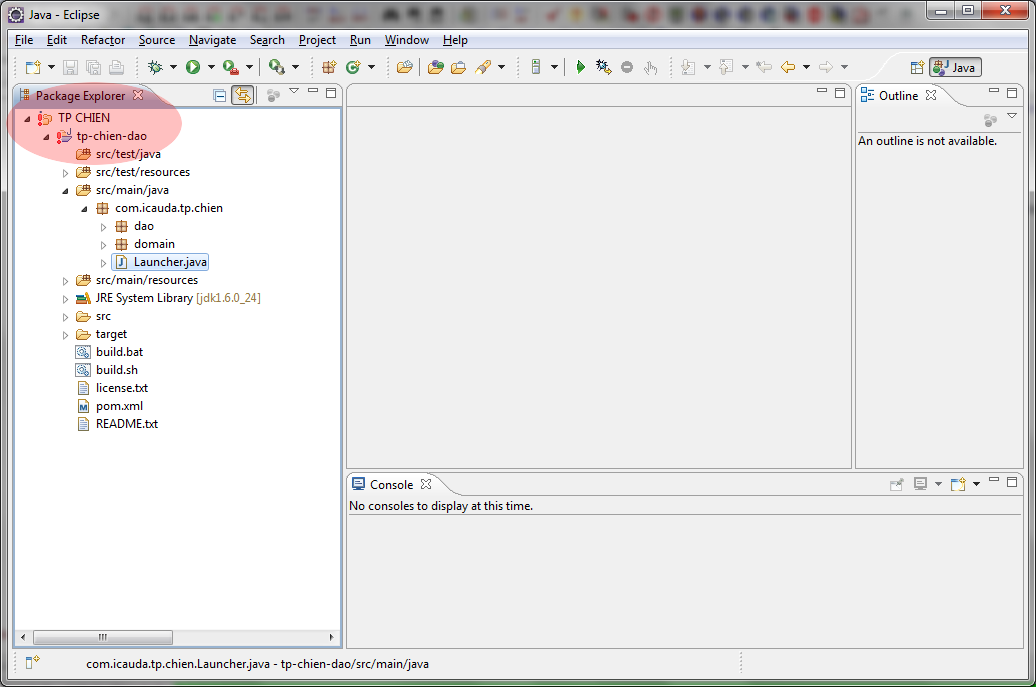
Task: Click the Debug bug icon
Action: (x=155, y=67)
